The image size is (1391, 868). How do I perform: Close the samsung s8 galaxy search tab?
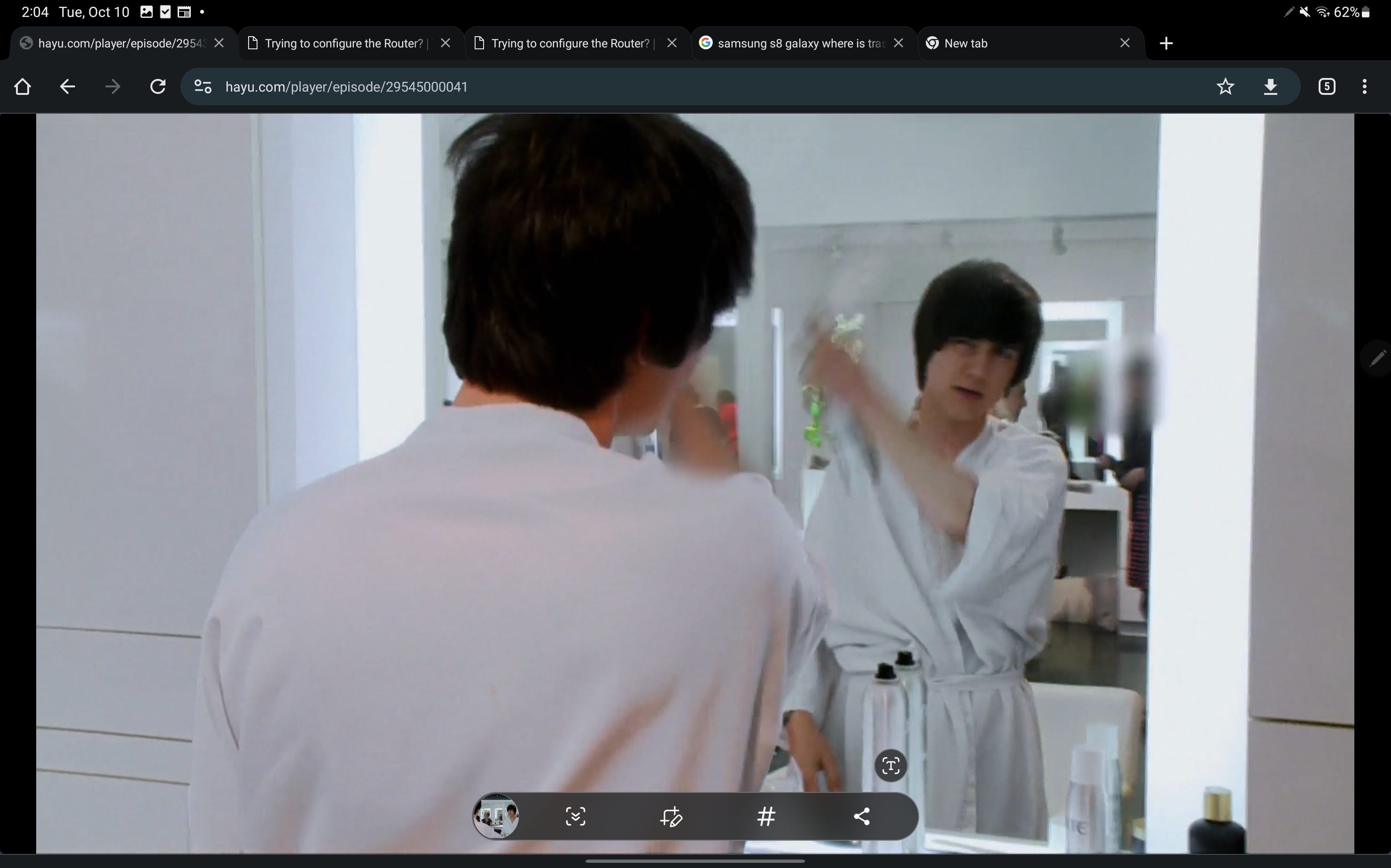(x=899, y=43)
